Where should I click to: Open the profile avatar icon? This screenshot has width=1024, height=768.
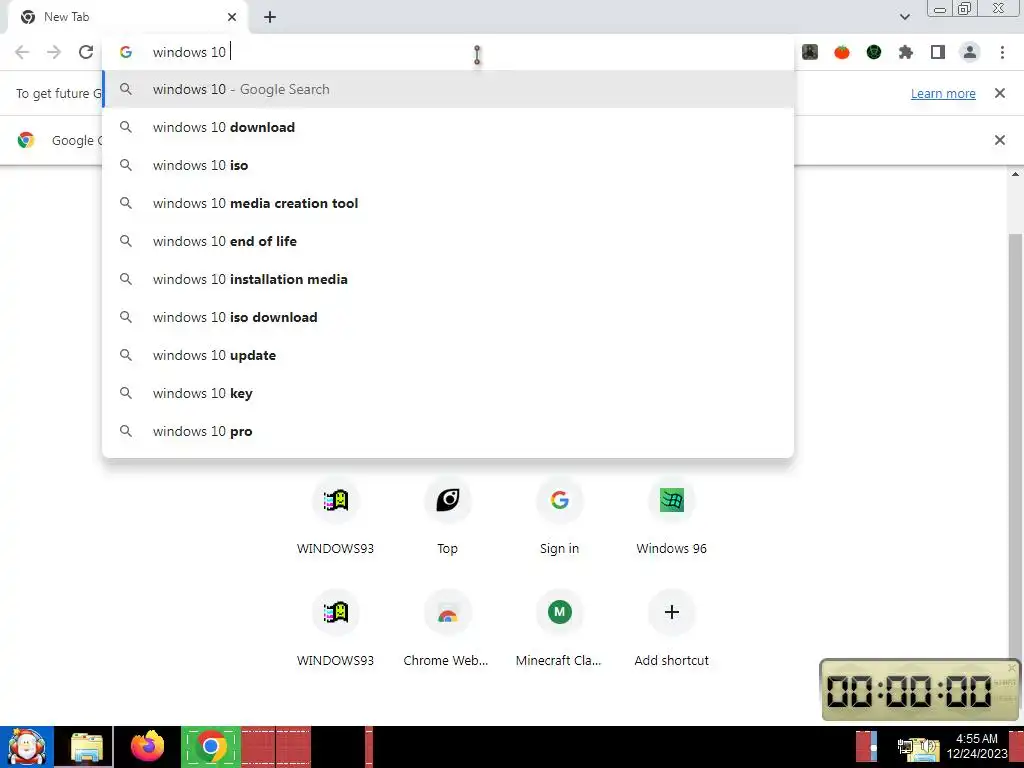(970, 52)
